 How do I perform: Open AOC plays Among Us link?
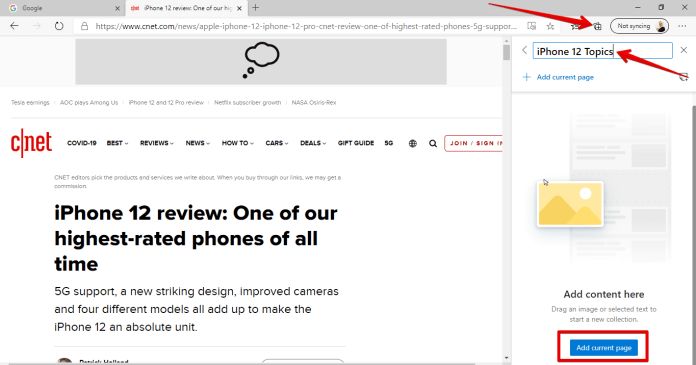(89, 103)
